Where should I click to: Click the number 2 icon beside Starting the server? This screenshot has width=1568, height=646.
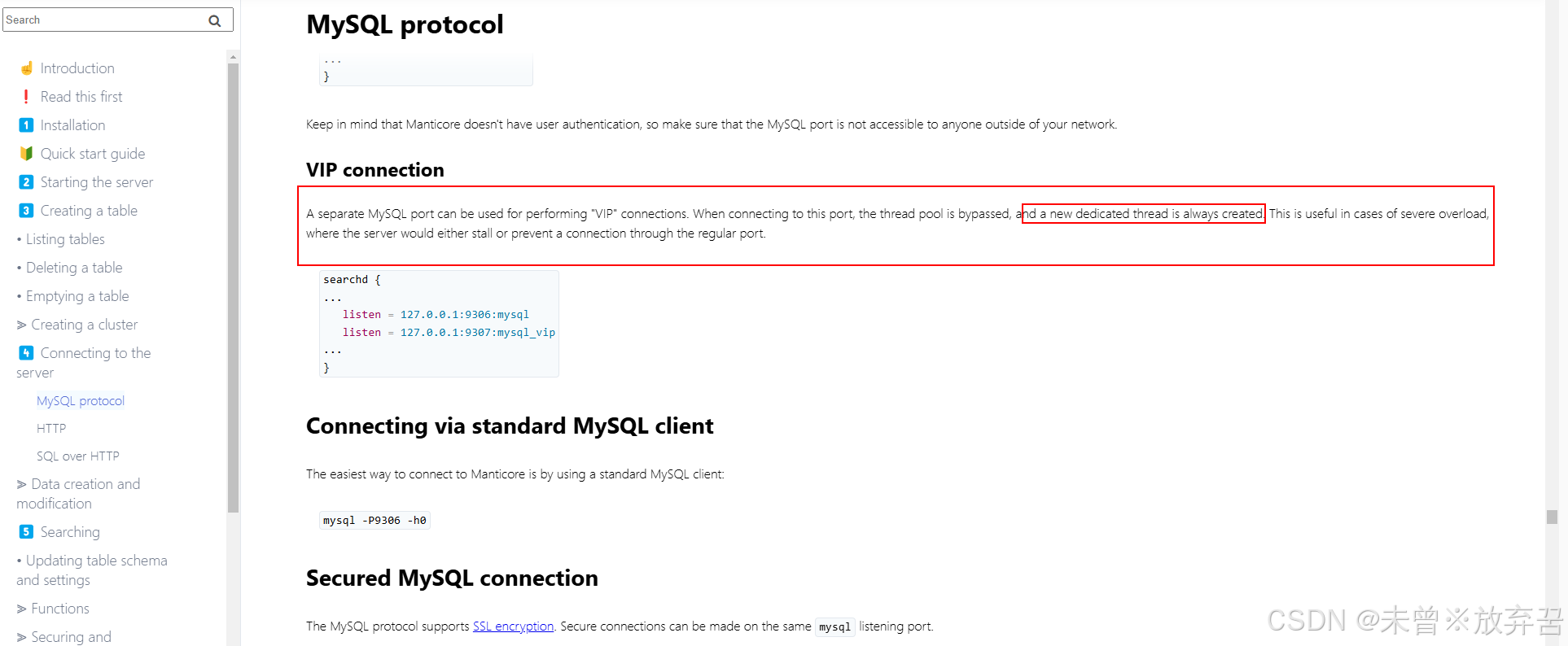pyautogui.click(x=26, y=182)
